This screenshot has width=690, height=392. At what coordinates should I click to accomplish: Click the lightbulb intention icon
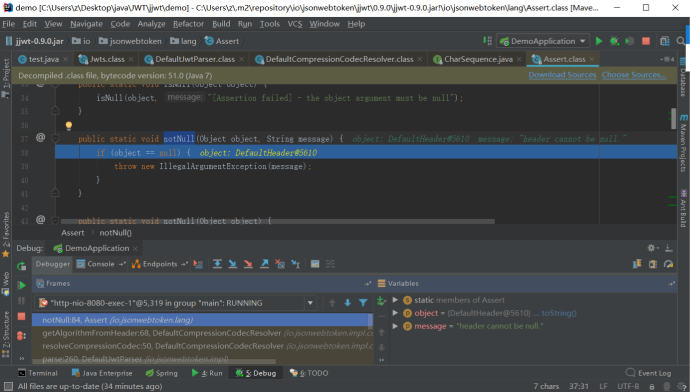pos(69,126)
